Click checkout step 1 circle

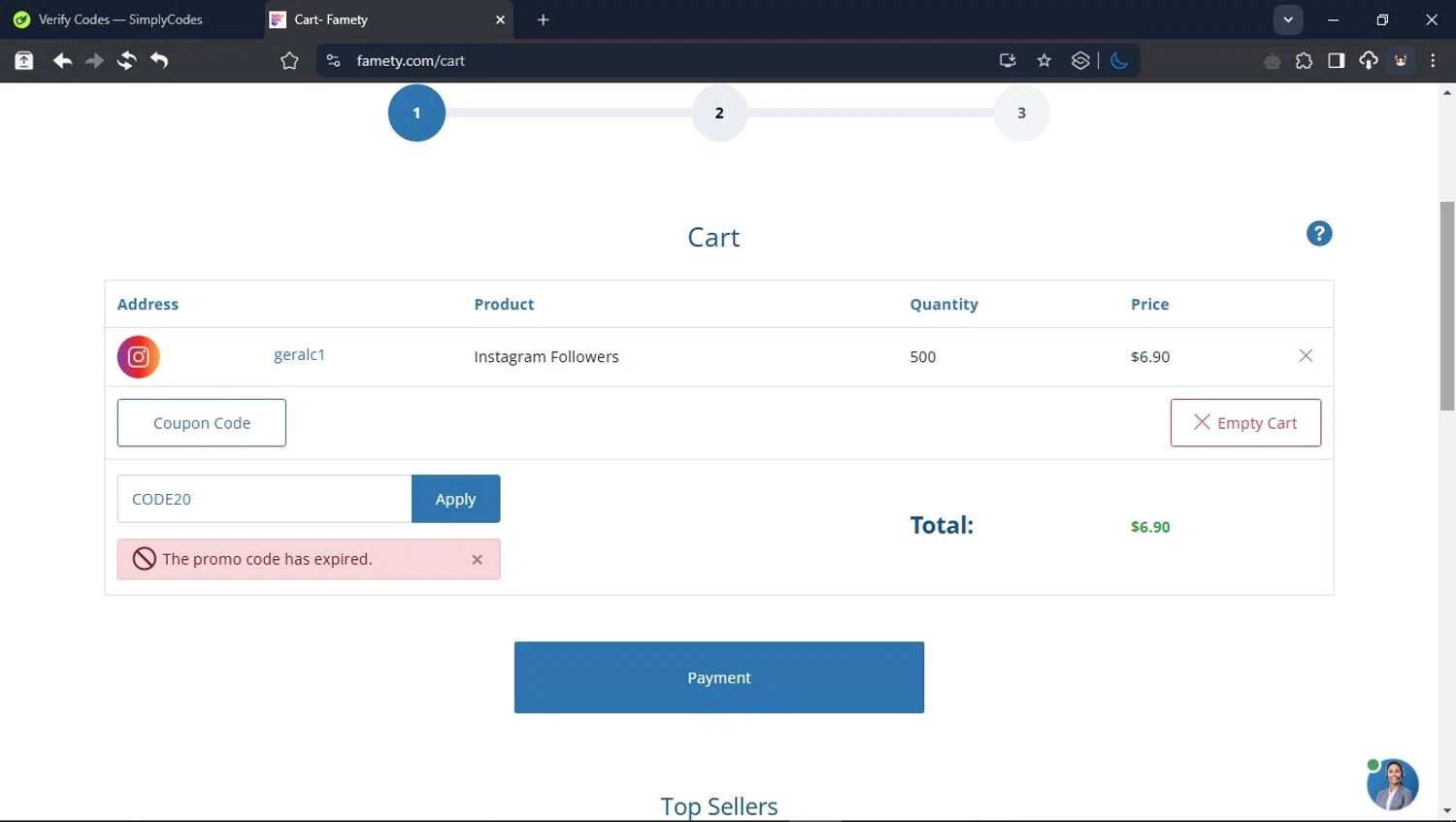click(417, 113)
